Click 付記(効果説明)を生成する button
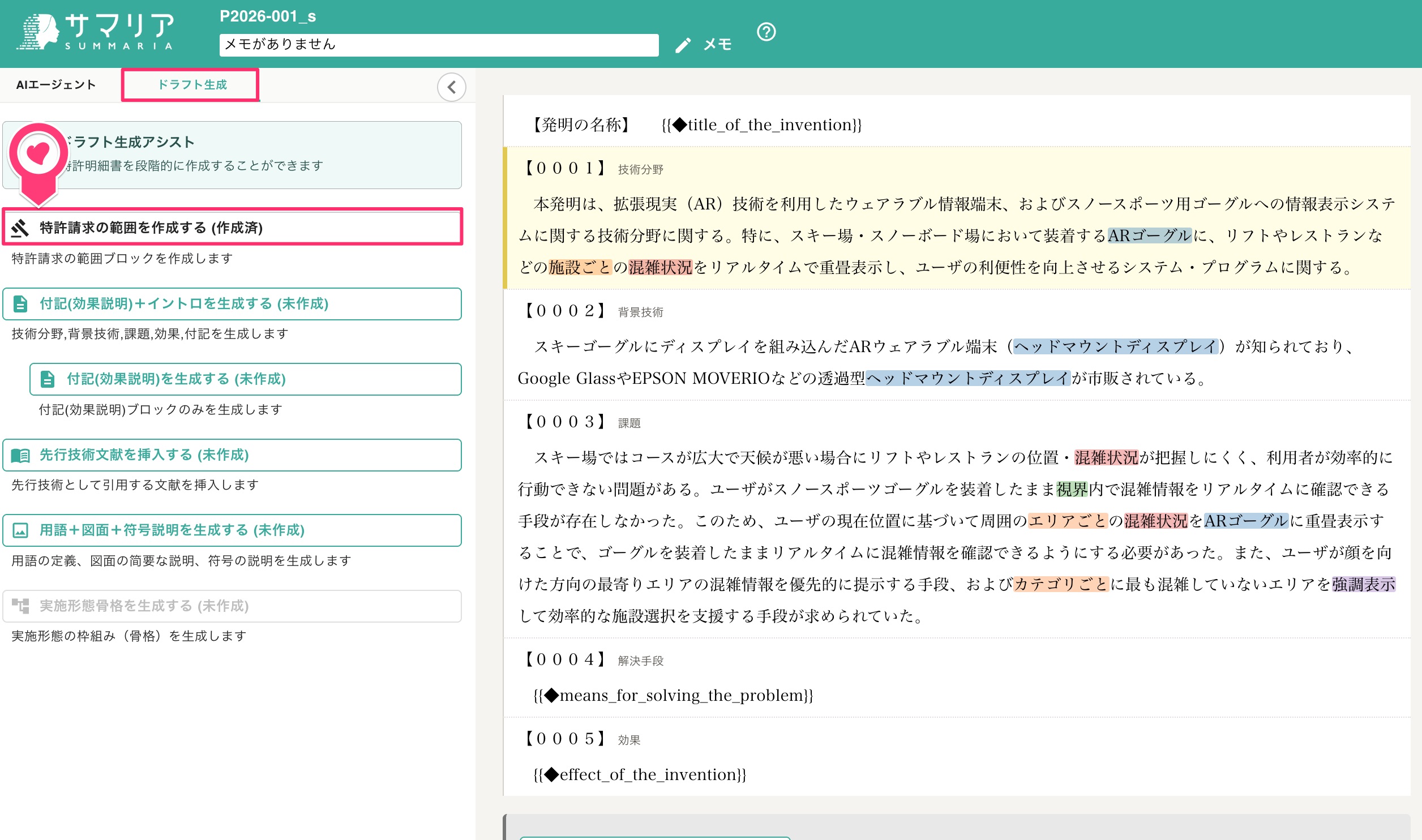 point(246,379)
